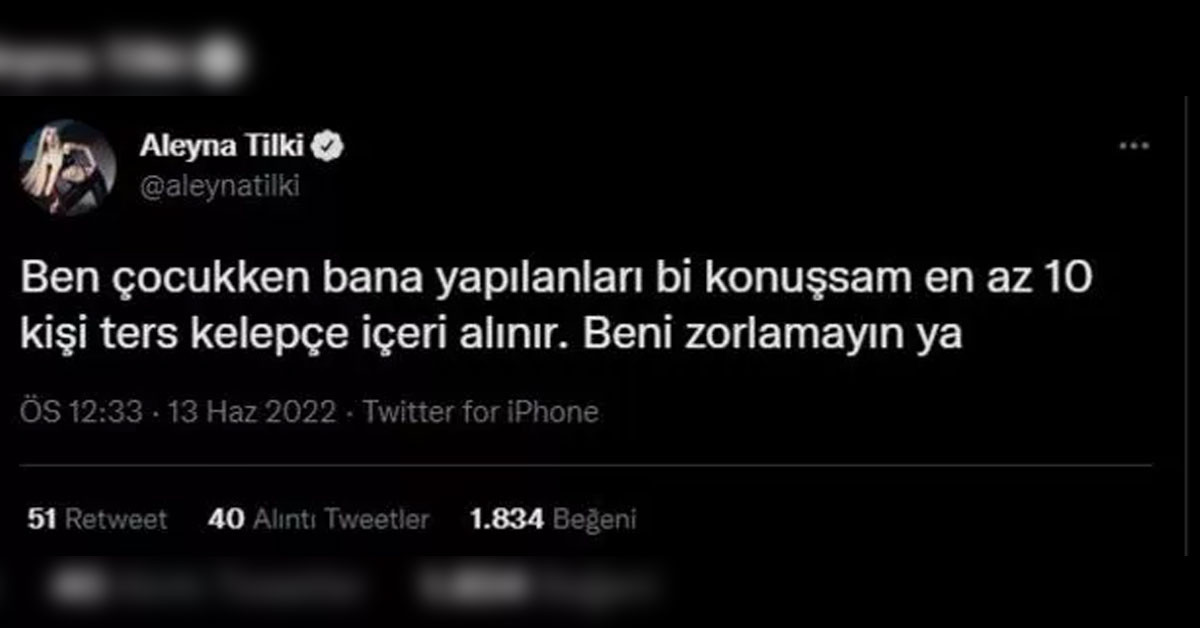This screenshot has height=628, width=1200.
Task: View the 51 Retweet list
Action: click(x=97, y=519)
